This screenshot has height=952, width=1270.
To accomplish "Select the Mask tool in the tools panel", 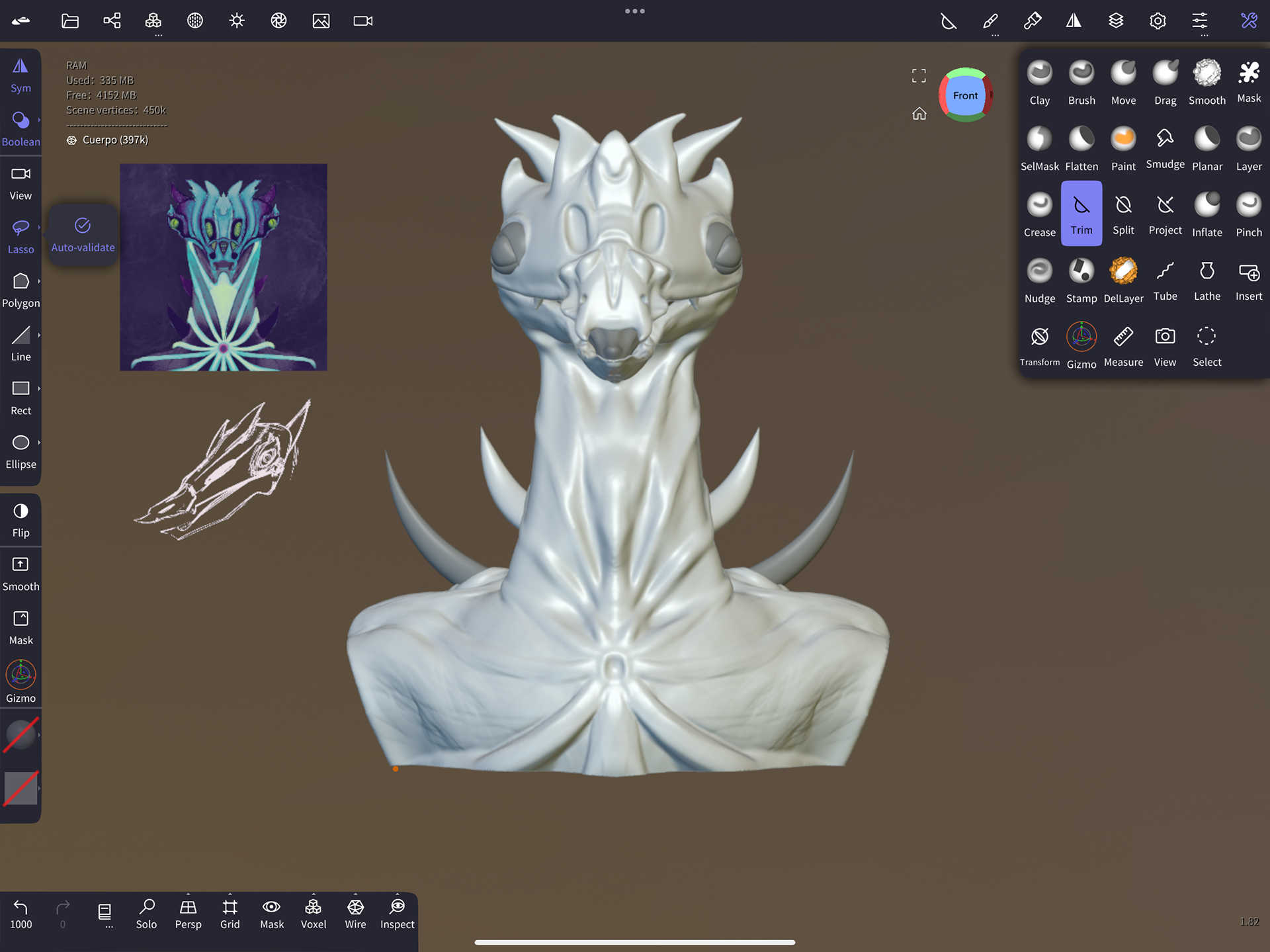I will (x=1249, y=82).
